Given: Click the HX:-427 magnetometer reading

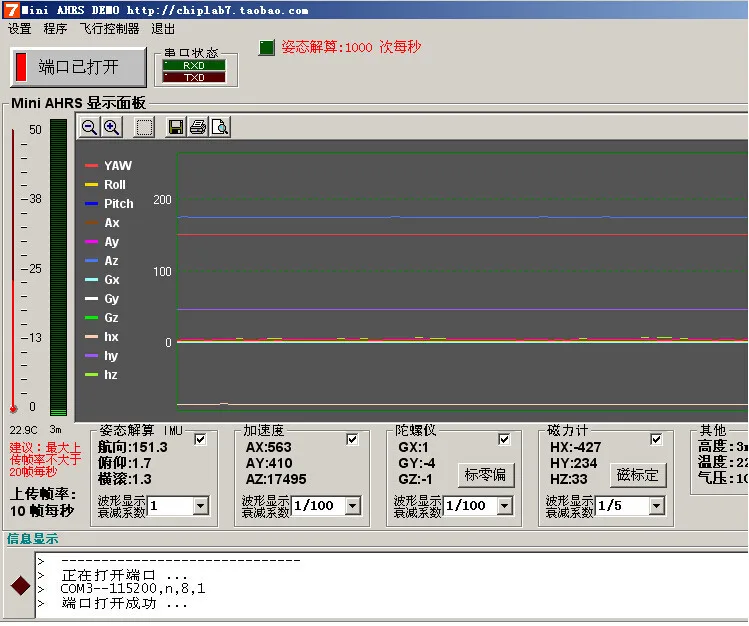Looking at the screenshot, I should pyautogui.click(x=576, y=447).
